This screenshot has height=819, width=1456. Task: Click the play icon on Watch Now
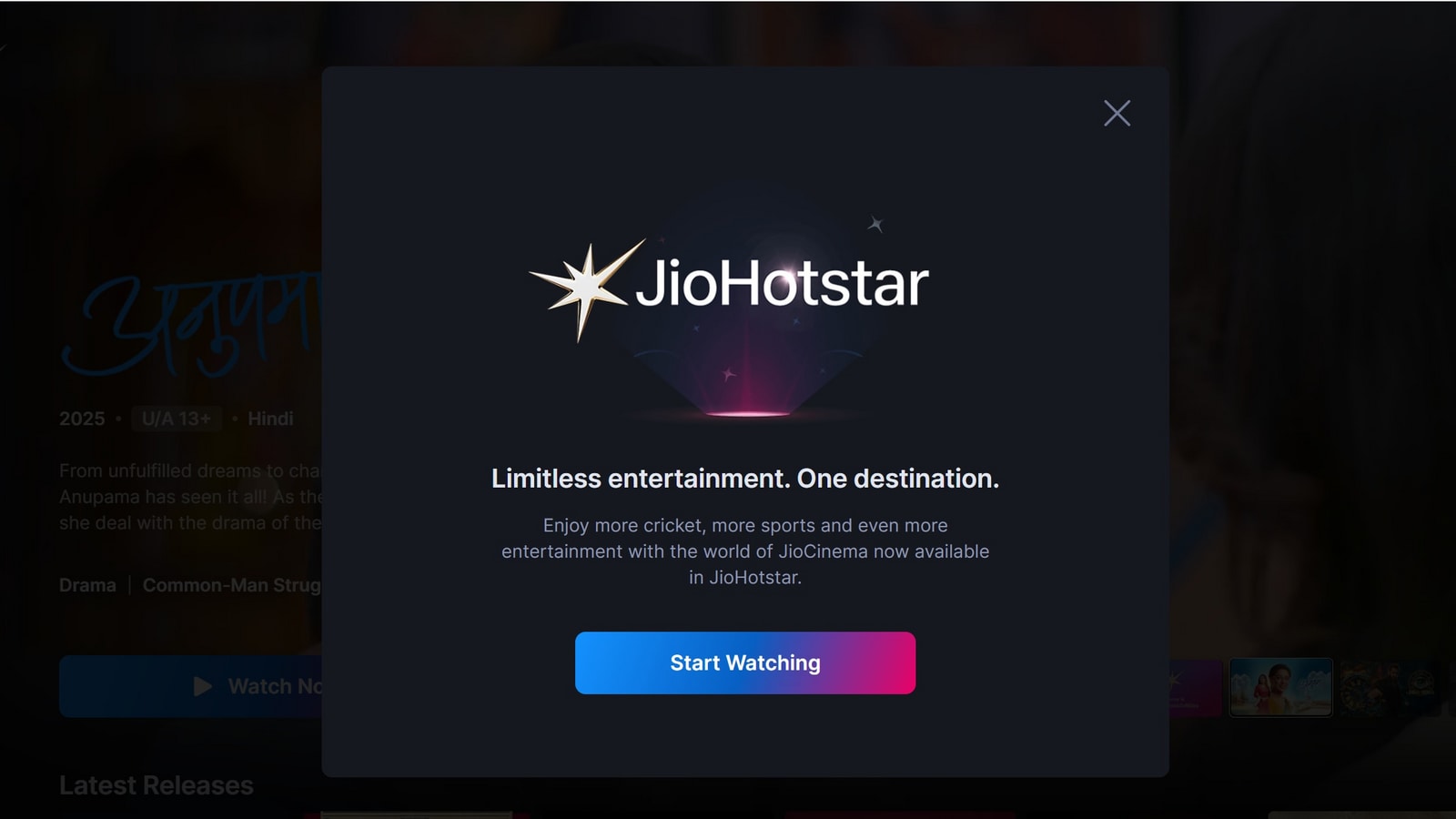click(x=203, y=686)
